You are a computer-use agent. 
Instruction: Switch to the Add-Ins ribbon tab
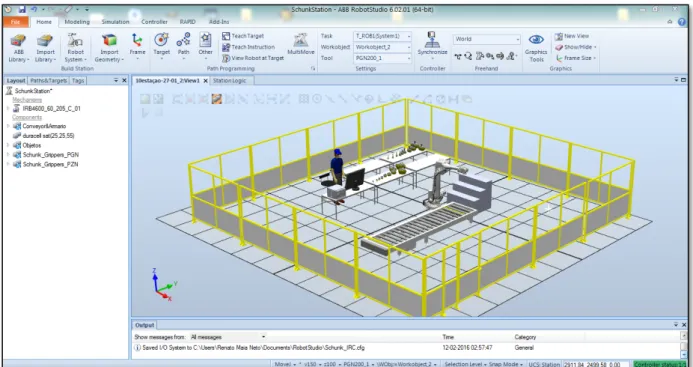(x=220, y=22)
